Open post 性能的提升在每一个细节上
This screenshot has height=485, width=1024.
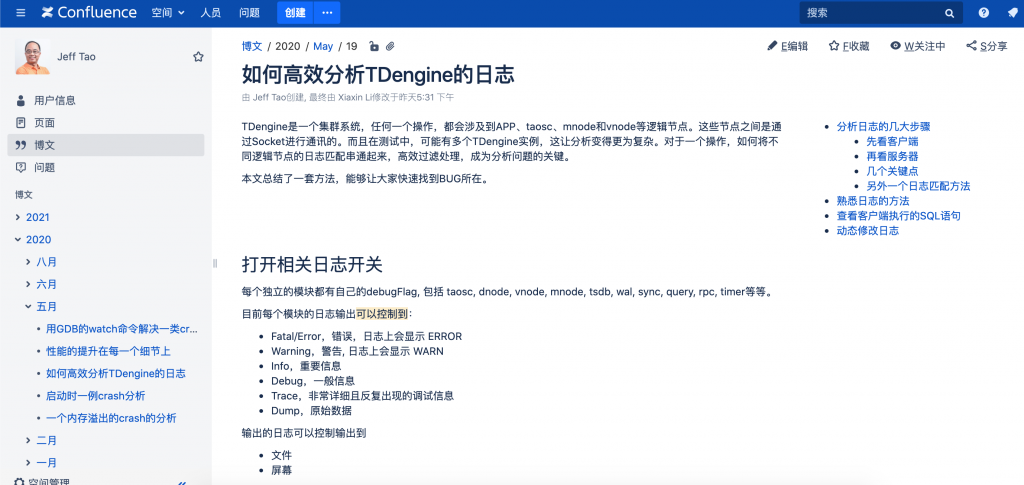coord(108,351)
